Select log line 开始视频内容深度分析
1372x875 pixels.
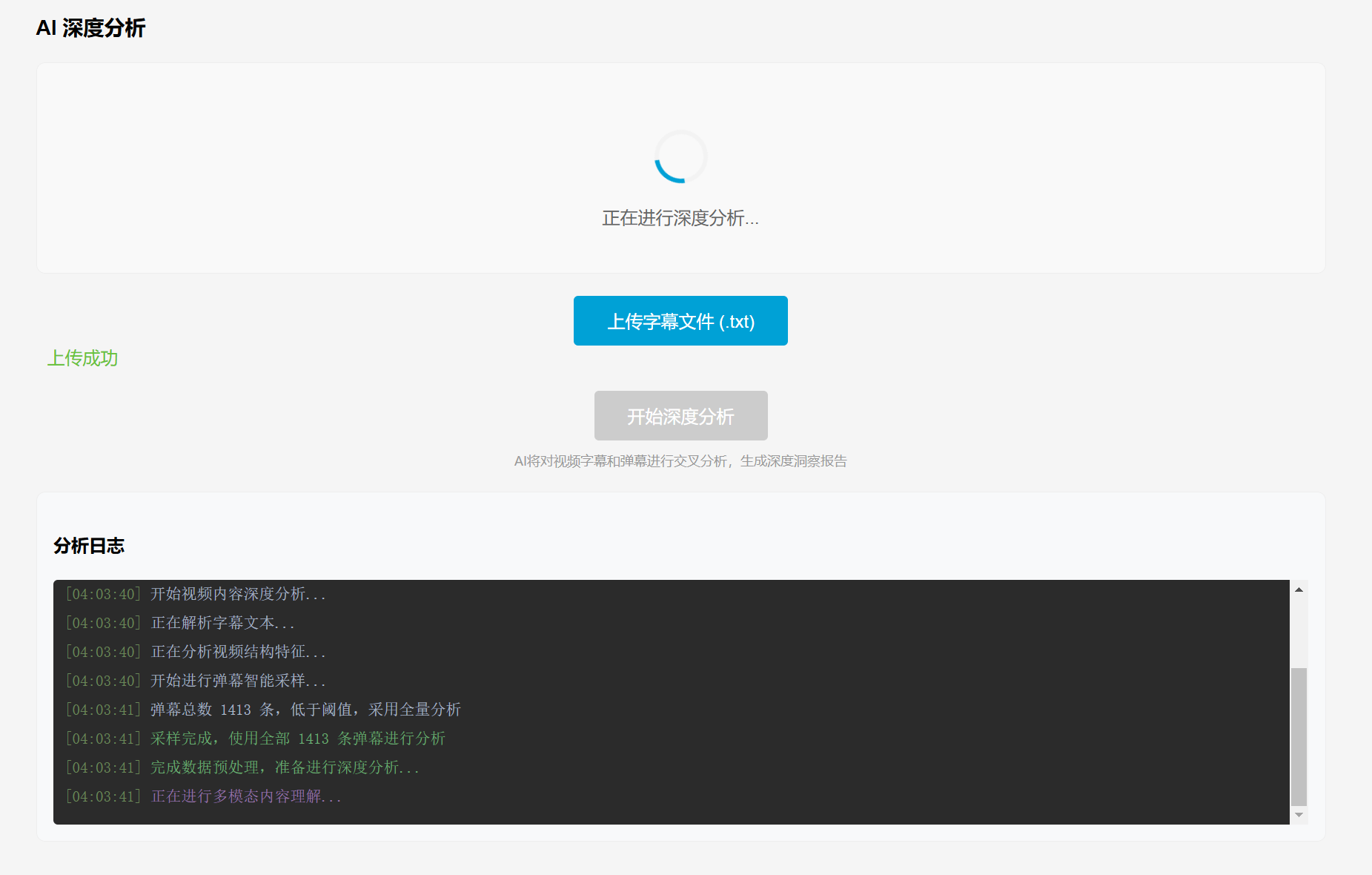[x=237, y=594]
